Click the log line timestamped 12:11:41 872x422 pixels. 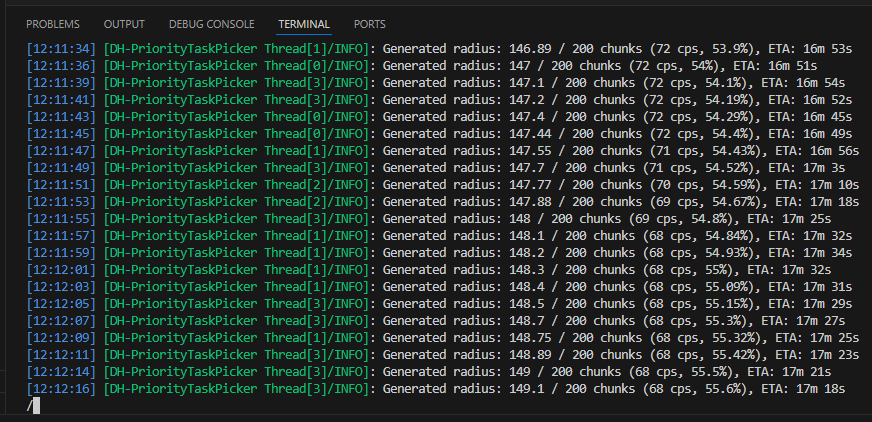pos(439,100)
